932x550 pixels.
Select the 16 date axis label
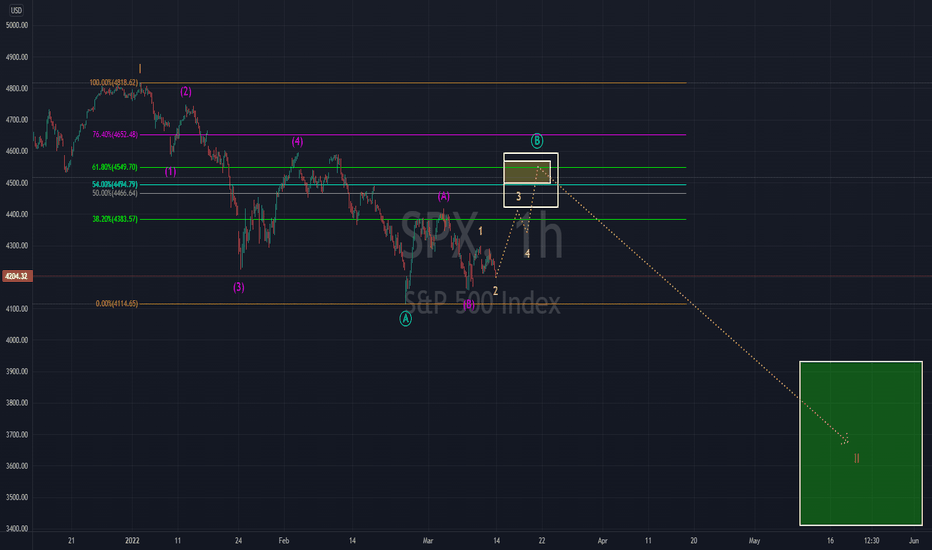click(830, 540)
